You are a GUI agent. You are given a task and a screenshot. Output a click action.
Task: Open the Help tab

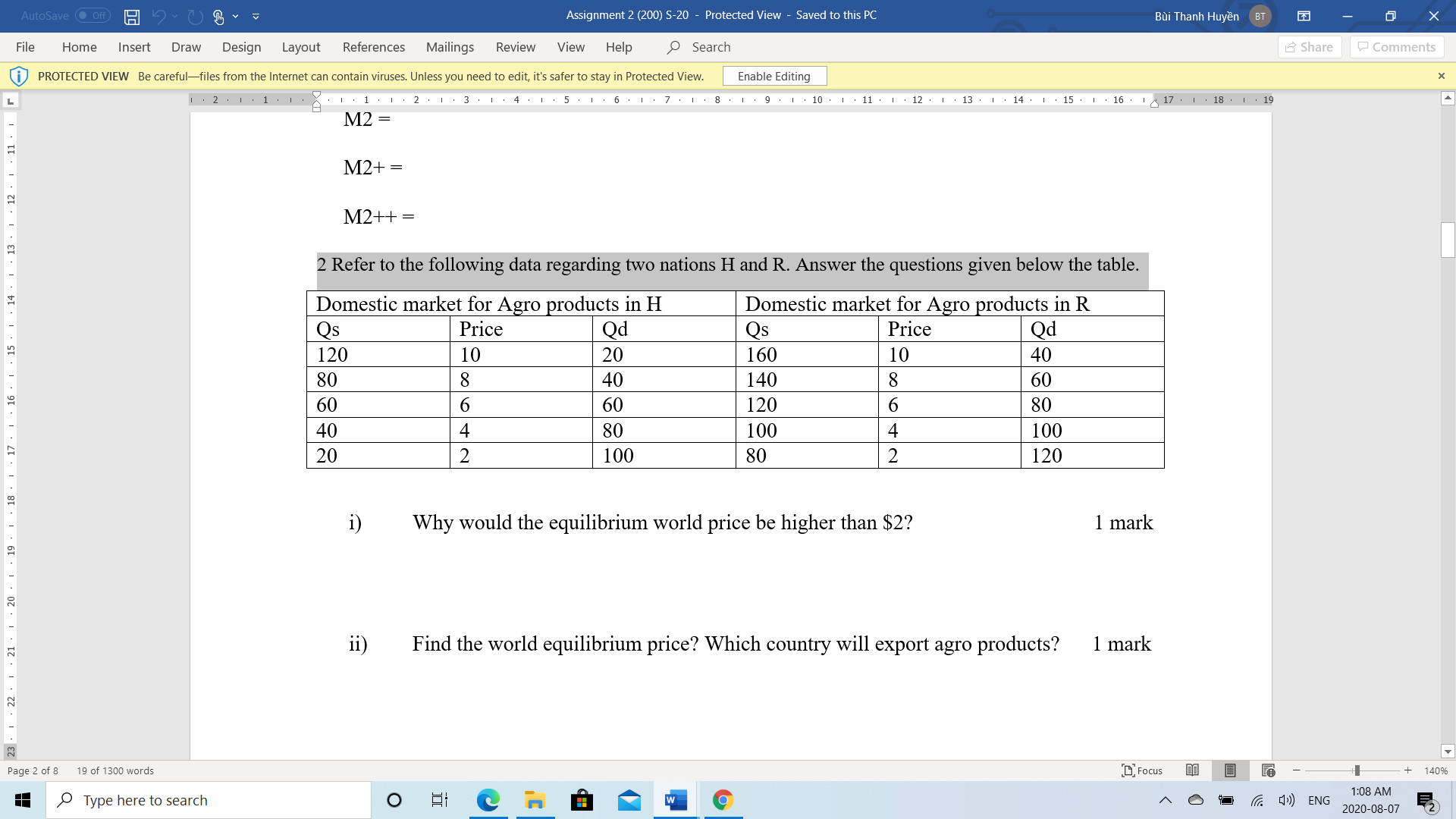[x=619, y=47]
